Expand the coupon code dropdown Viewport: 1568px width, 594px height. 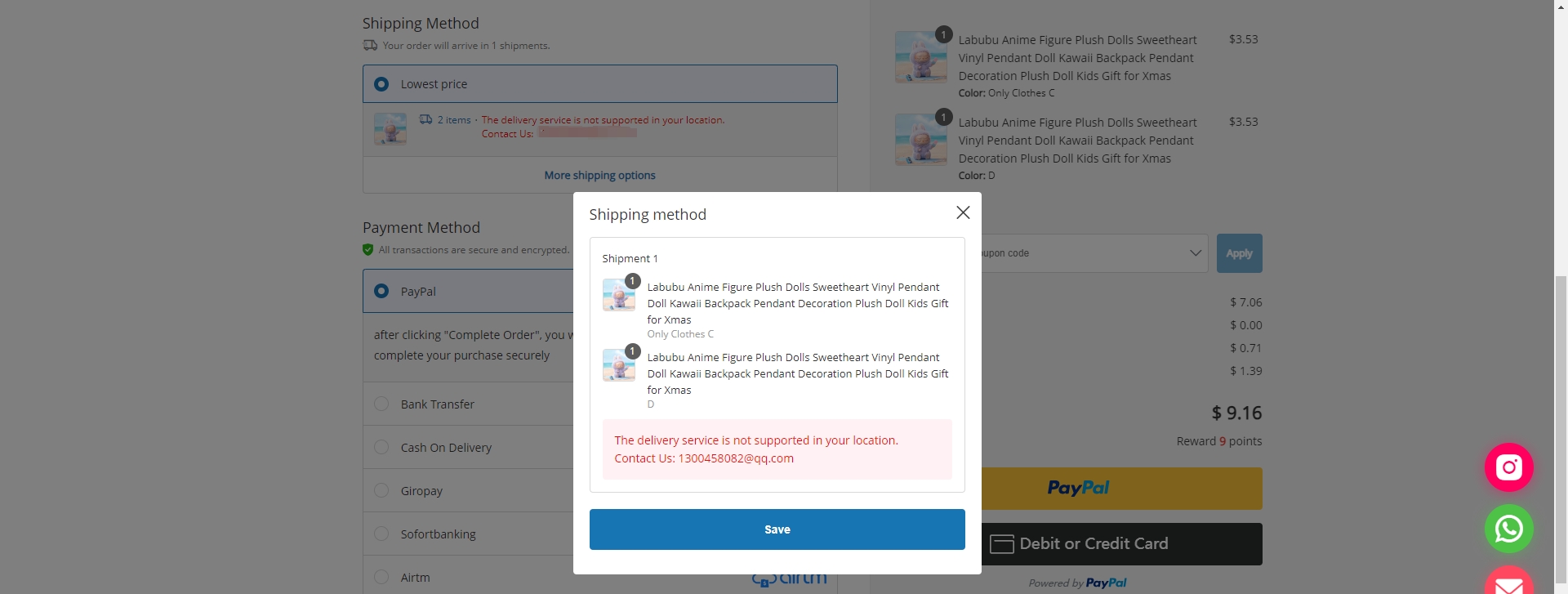pyautogui.click(x=1195, y=253)
